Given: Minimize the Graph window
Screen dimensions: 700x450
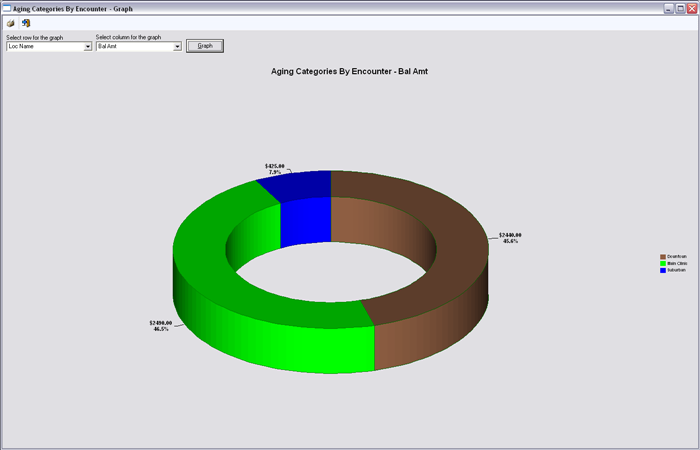Looking at the screenshot, I should 669,8.
